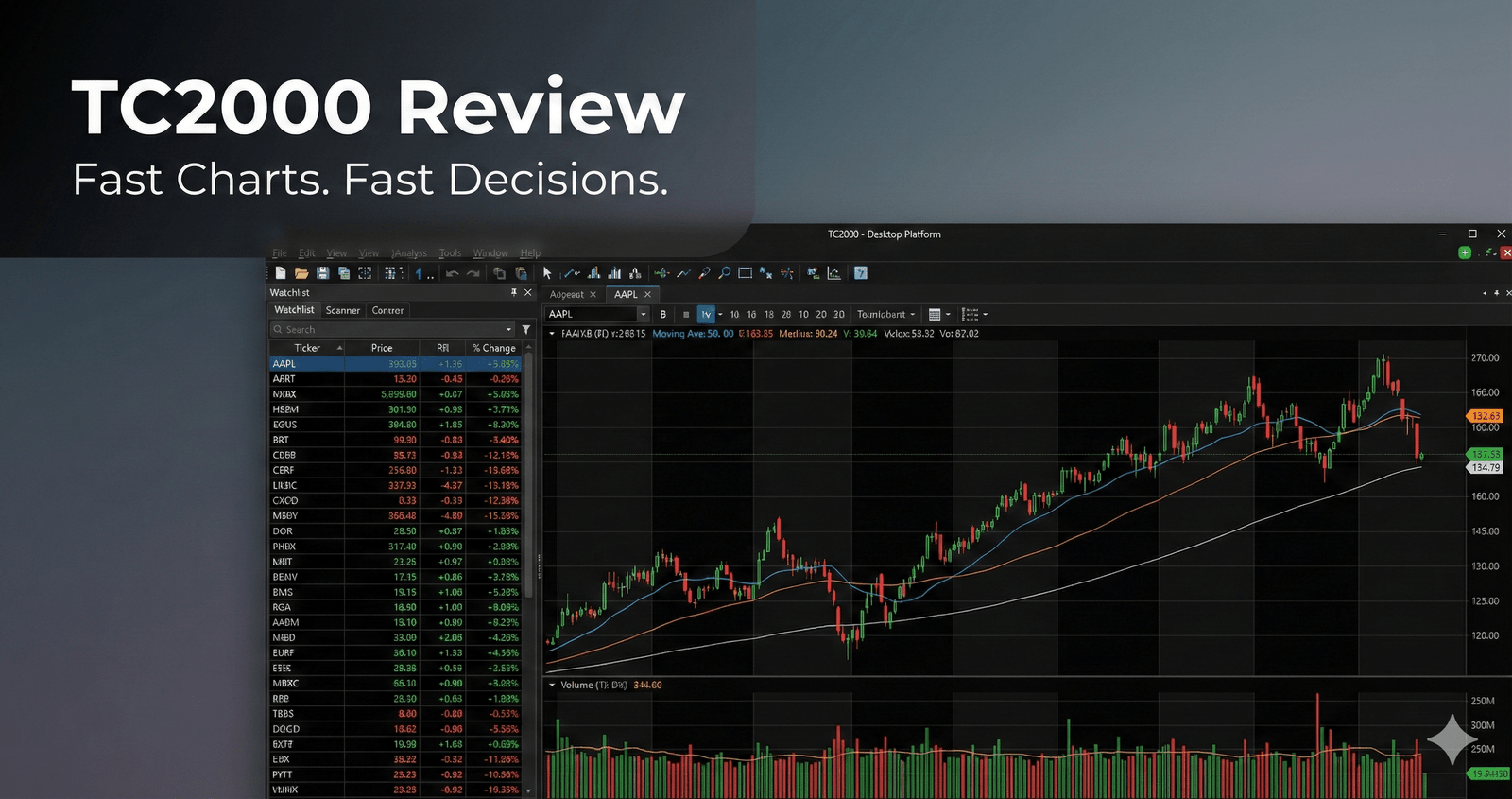Open the list settings dropdown
This screenshot has height=799, width=1512.
click(985, 314)
